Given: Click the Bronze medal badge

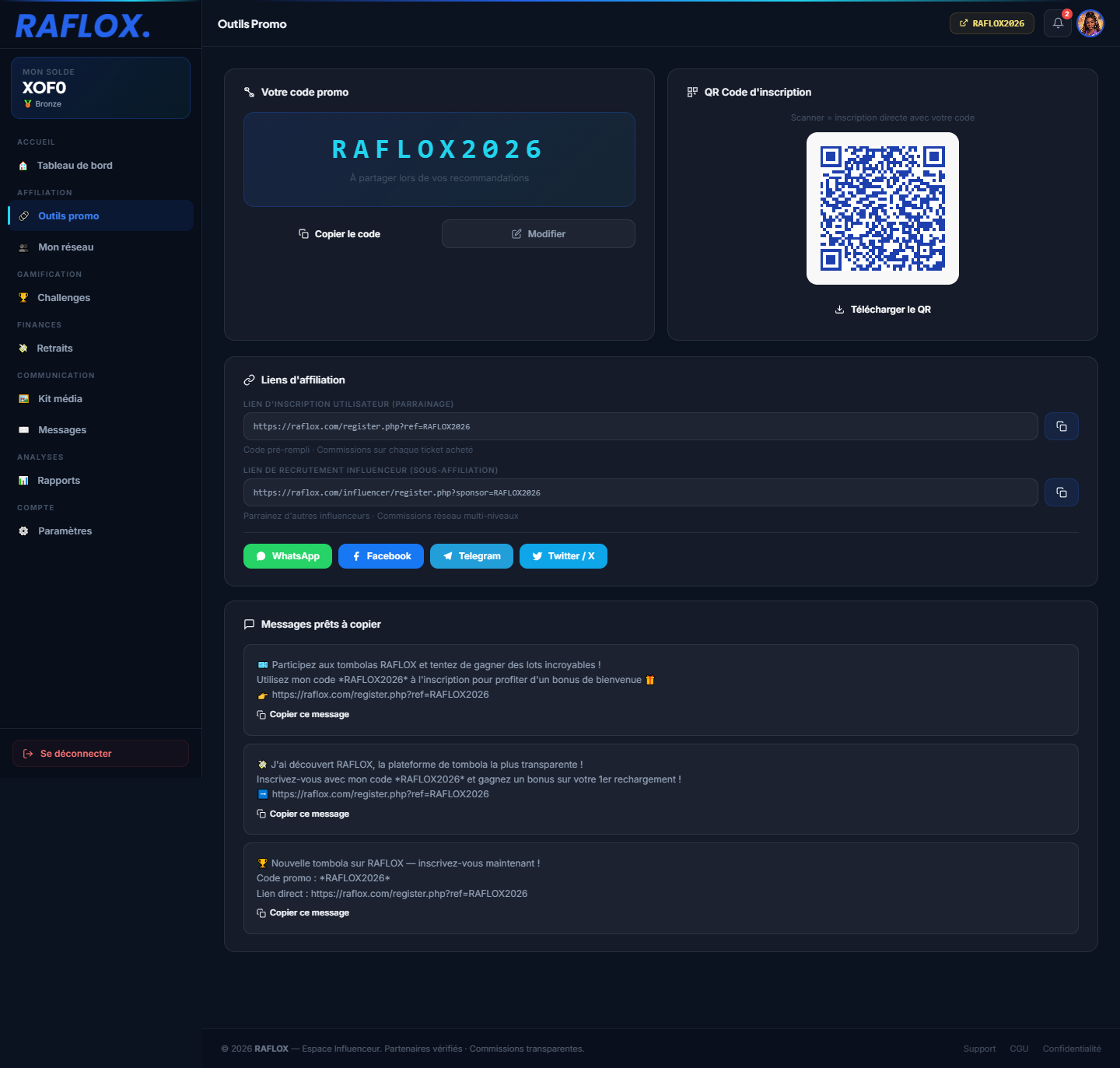Looking at the screenshot, I should coord(43,104).
